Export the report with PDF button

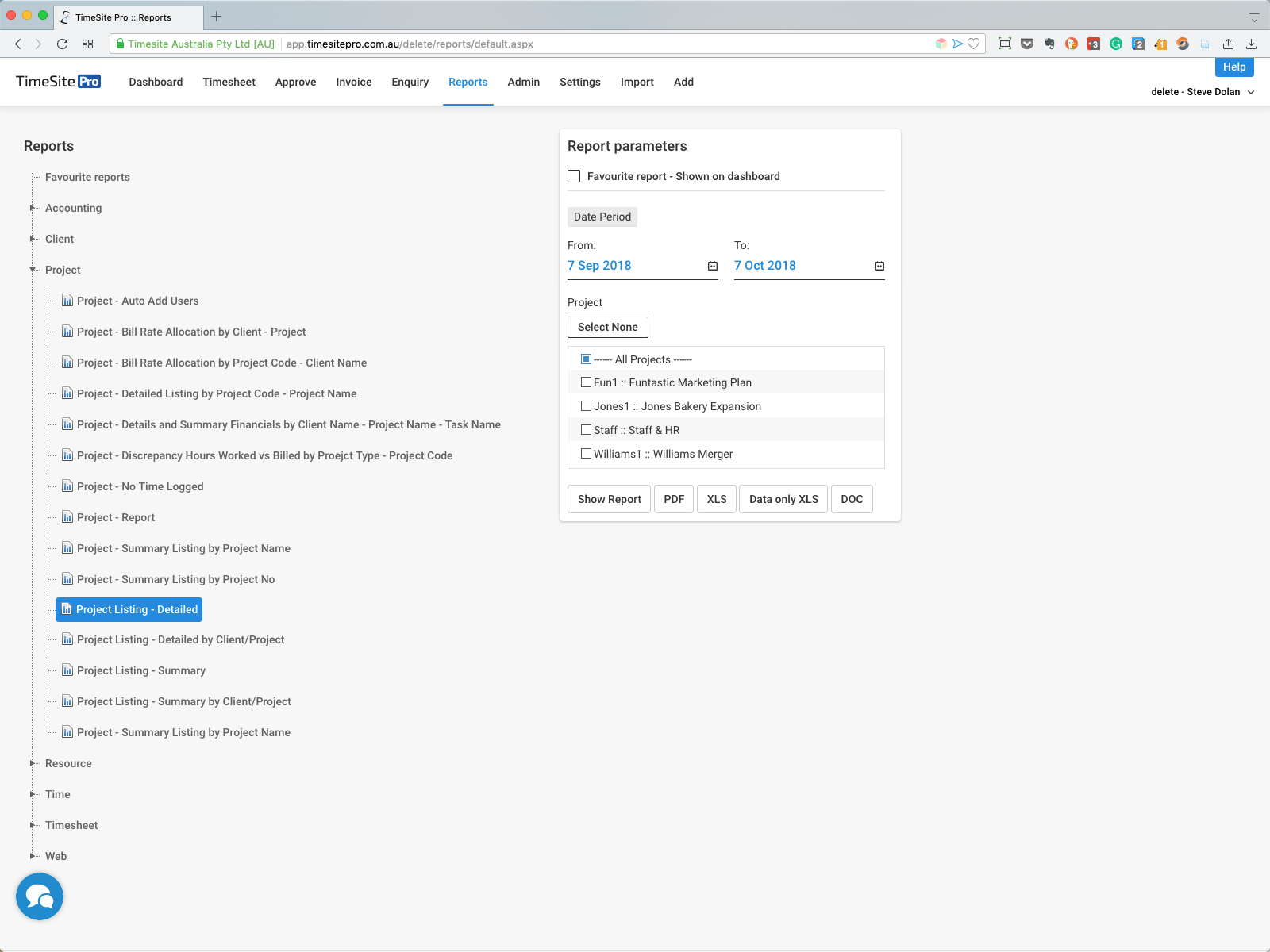(674, 499)
